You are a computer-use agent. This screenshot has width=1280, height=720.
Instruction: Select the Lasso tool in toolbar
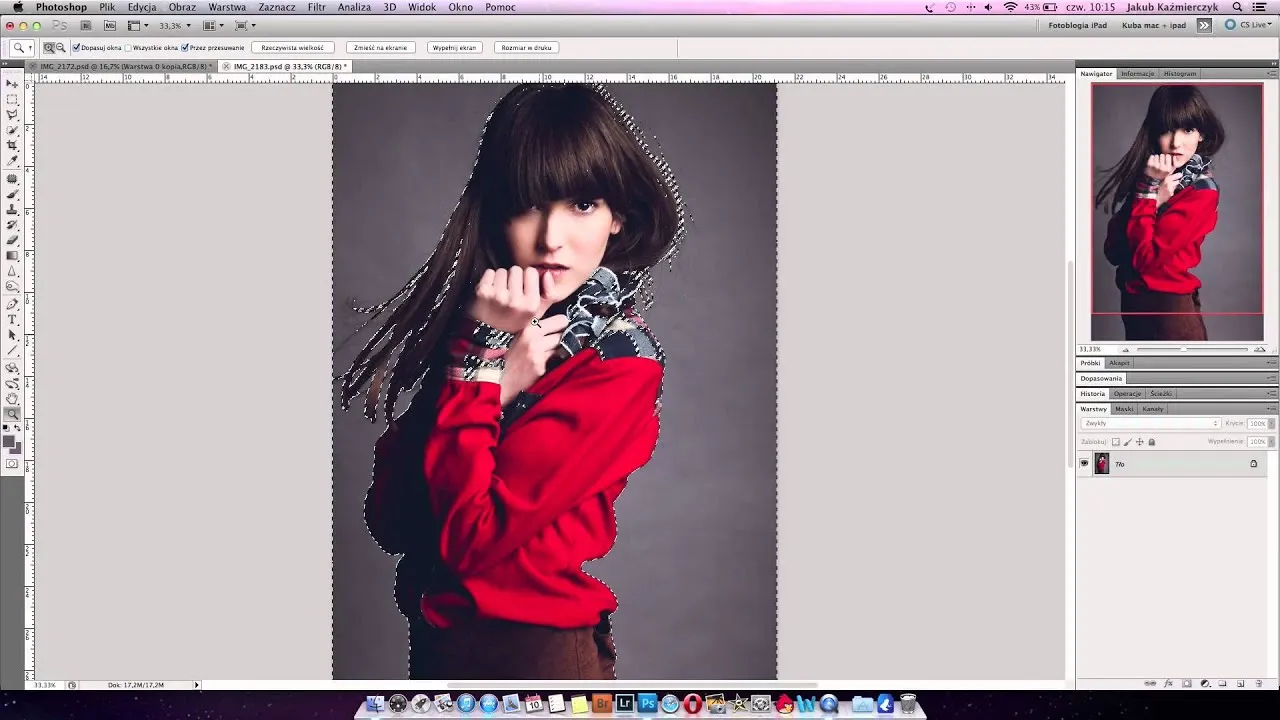coord(12,115)
